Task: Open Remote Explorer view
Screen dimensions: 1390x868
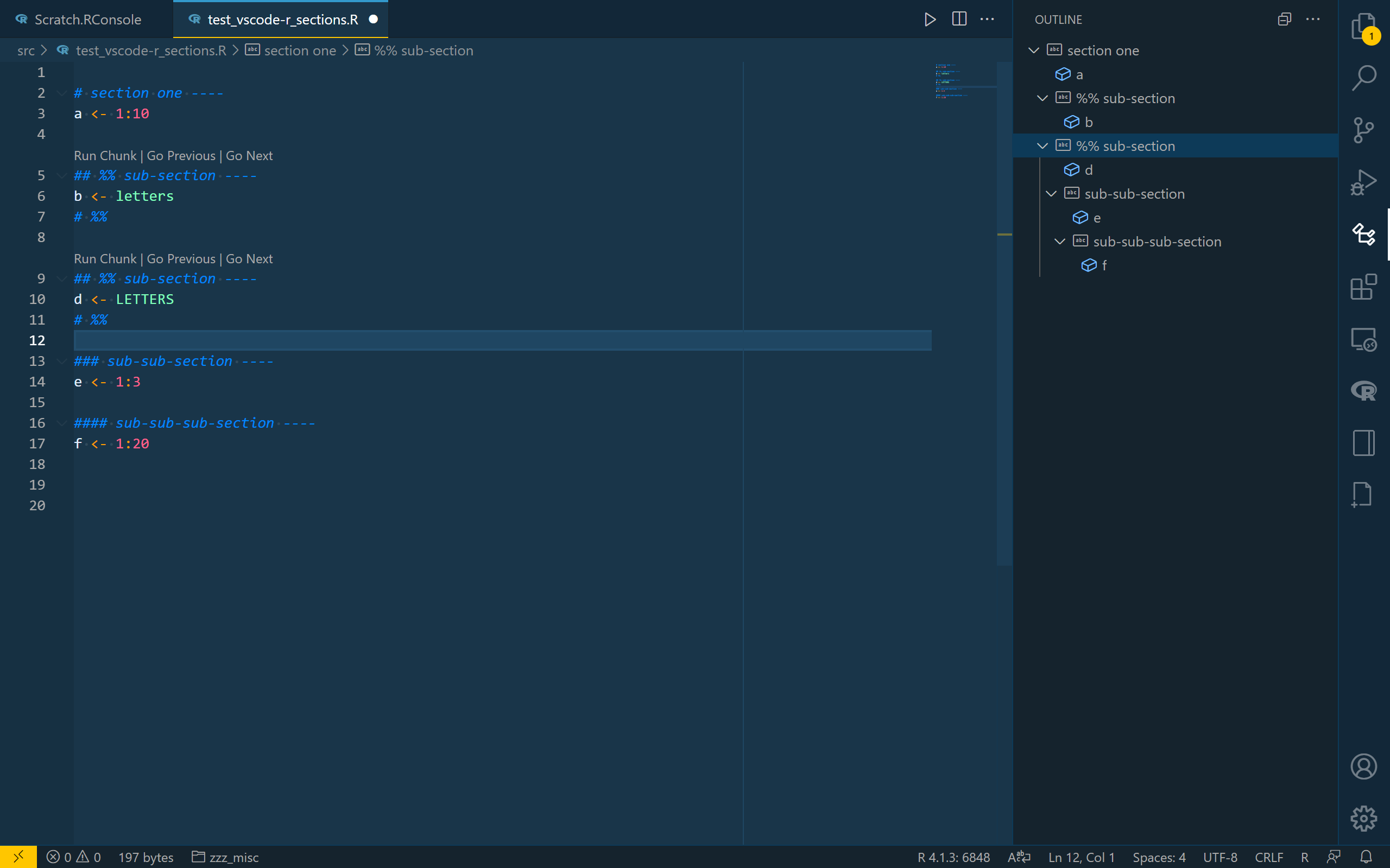Action: click(1363, 339)
